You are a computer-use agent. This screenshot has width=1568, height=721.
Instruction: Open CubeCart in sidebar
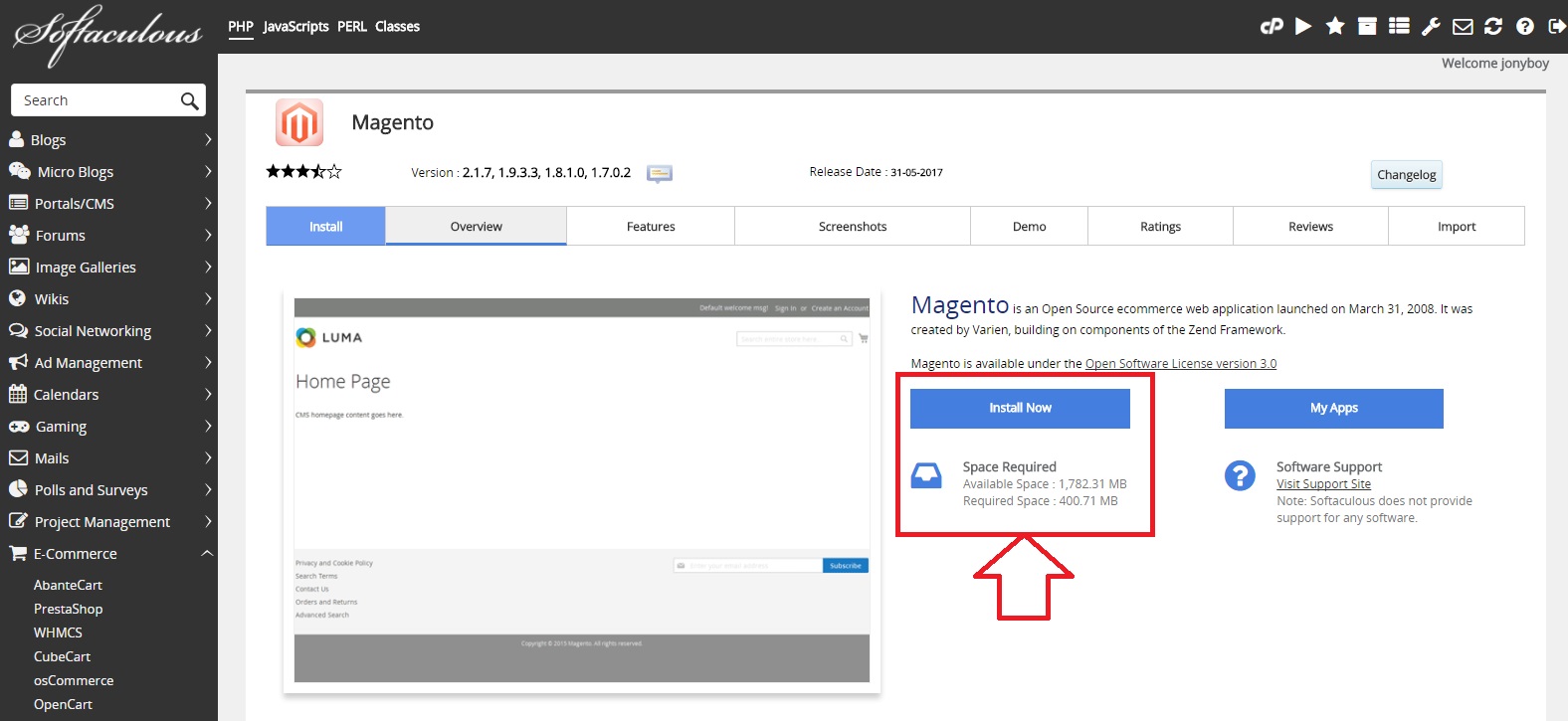(x=62, y=656)
